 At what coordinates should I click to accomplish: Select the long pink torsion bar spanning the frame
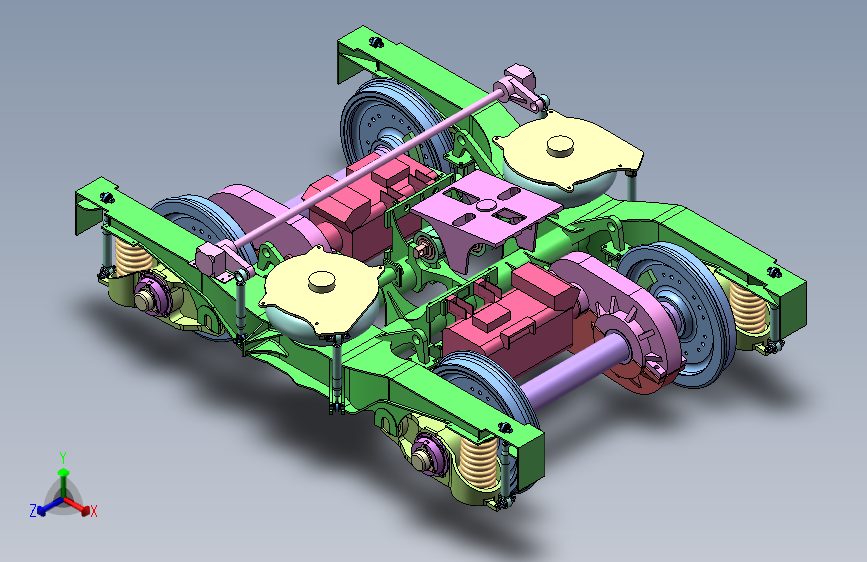pos(367,170)
